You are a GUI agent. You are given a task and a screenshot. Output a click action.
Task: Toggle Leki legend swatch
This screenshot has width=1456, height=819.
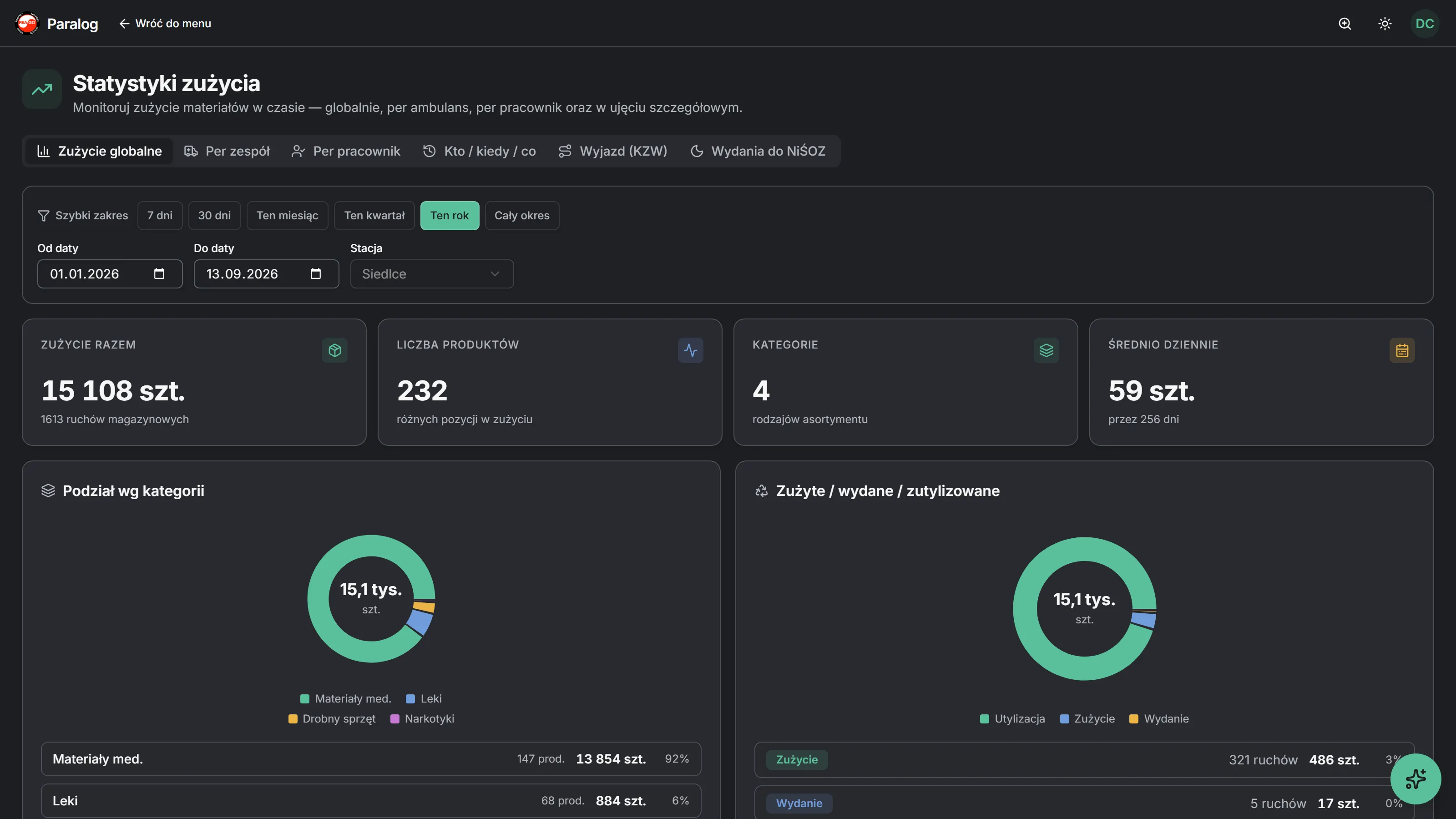pos(410,698)
